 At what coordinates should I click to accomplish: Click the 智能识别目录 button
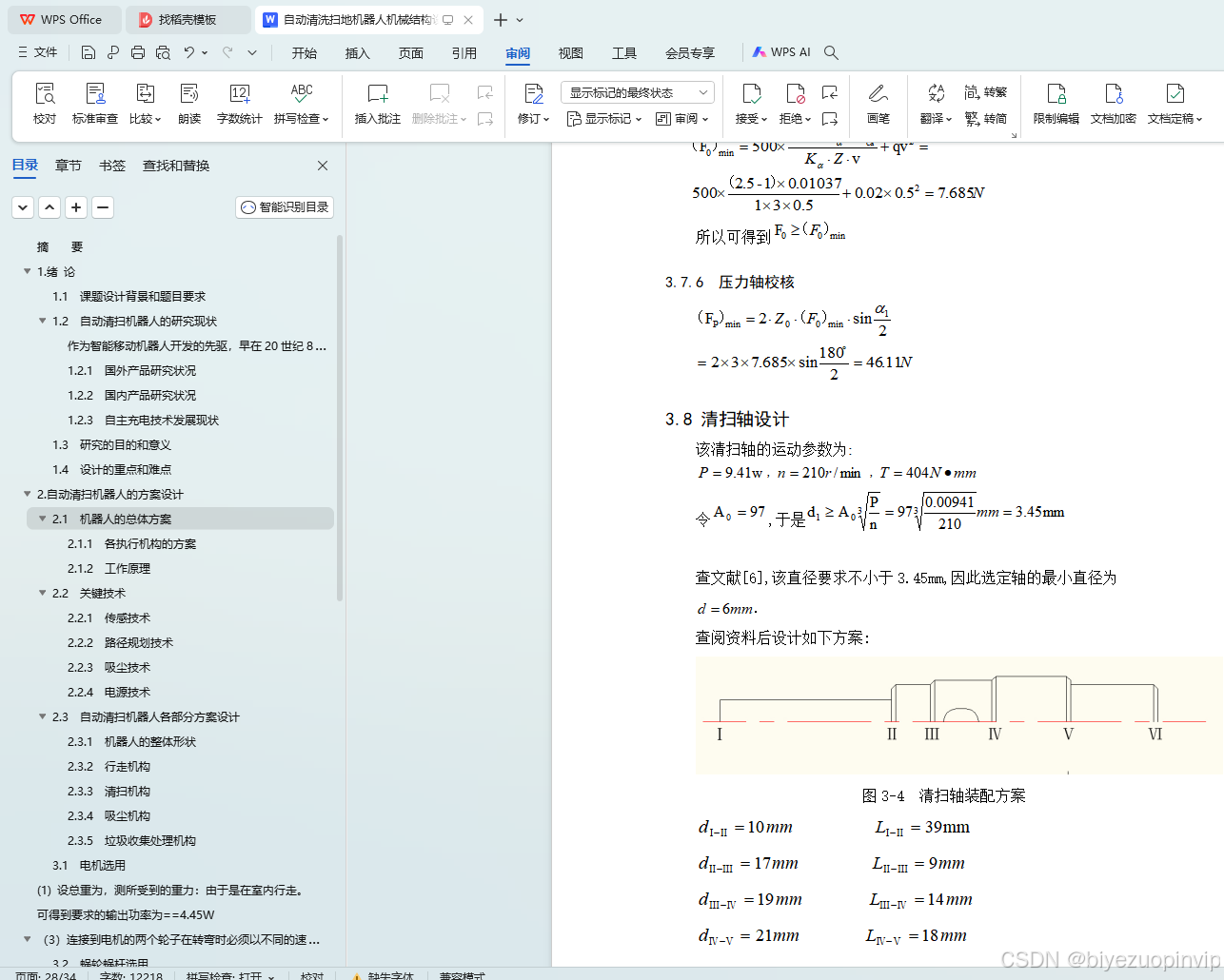click(285, 206)
